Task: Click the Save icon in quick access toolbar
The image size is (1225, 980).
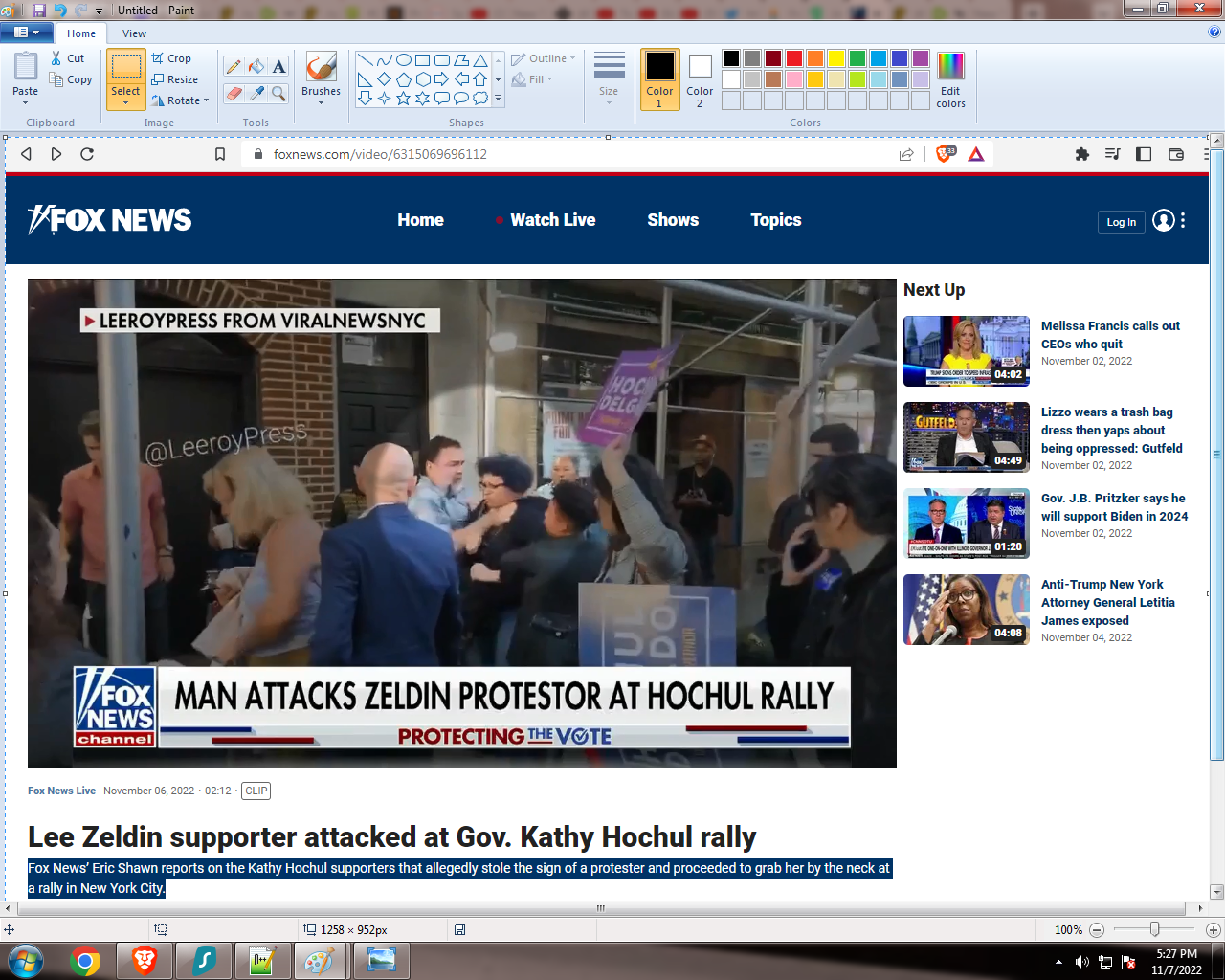Action: coord(39,10)
